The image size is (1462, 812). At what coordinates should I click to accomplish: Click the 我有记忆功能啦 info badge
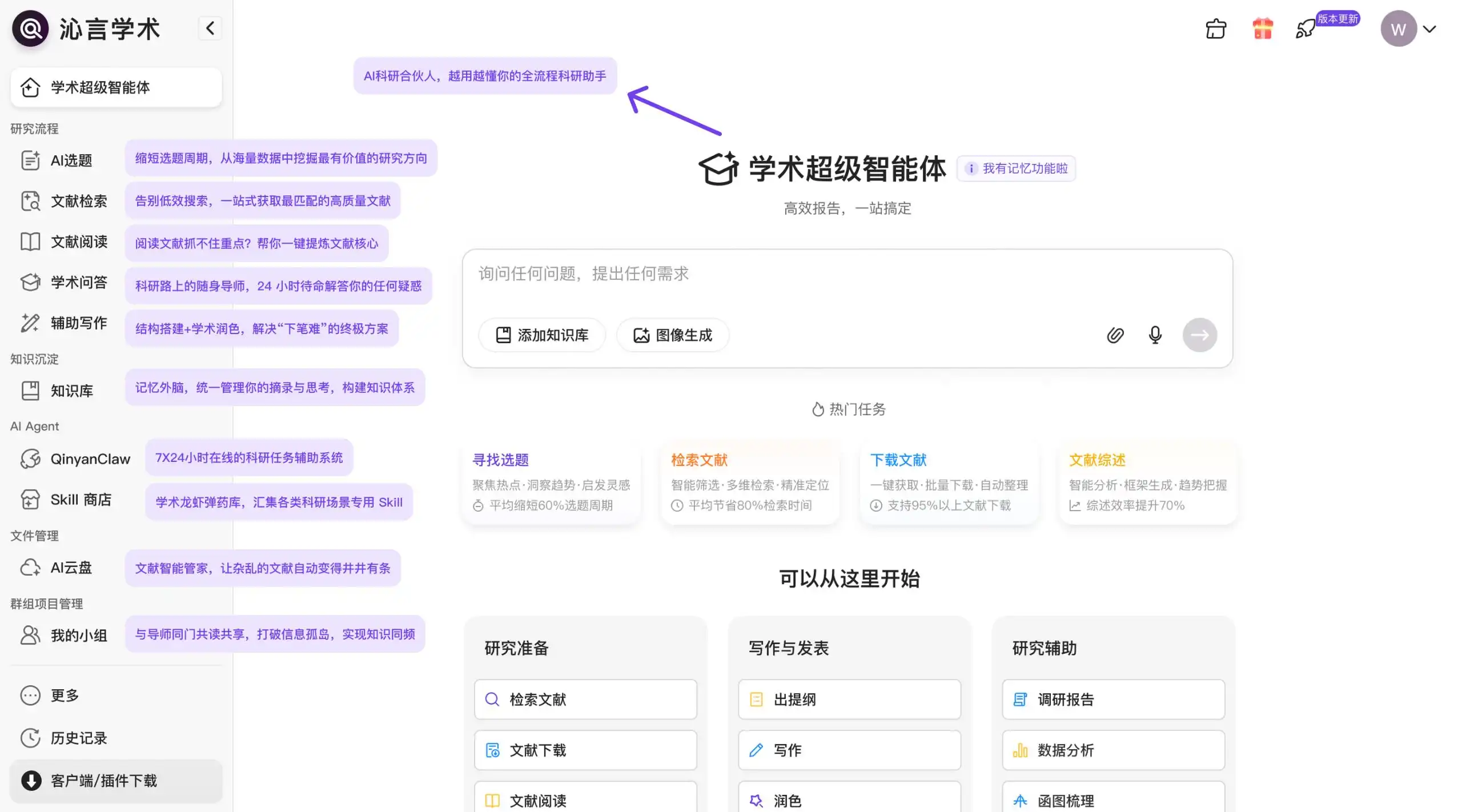[1017, 168]
